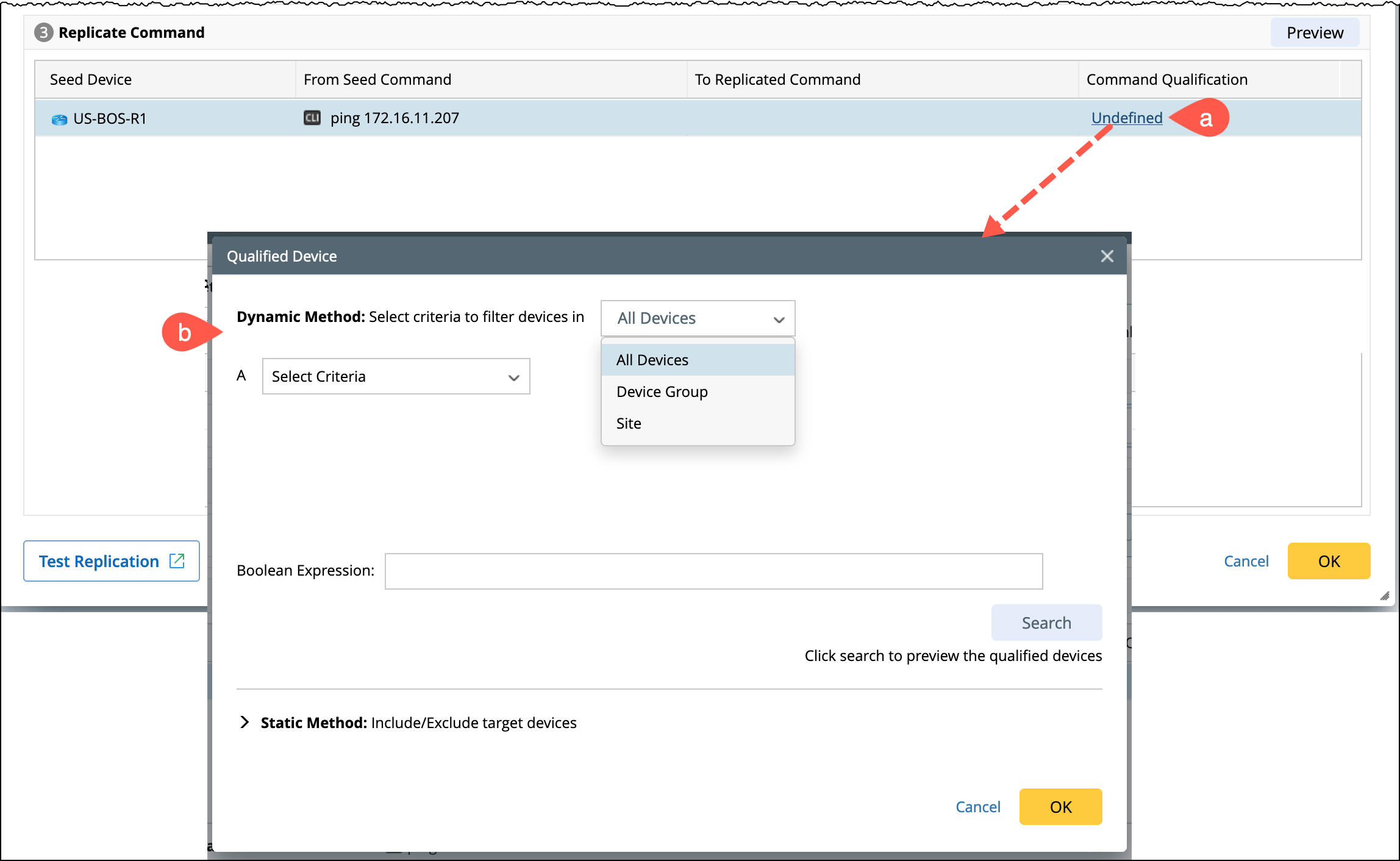Viewport: 1400px width, 861px height.
Task: Click the step 3 number badge
Action: click(x=43, y=32)
